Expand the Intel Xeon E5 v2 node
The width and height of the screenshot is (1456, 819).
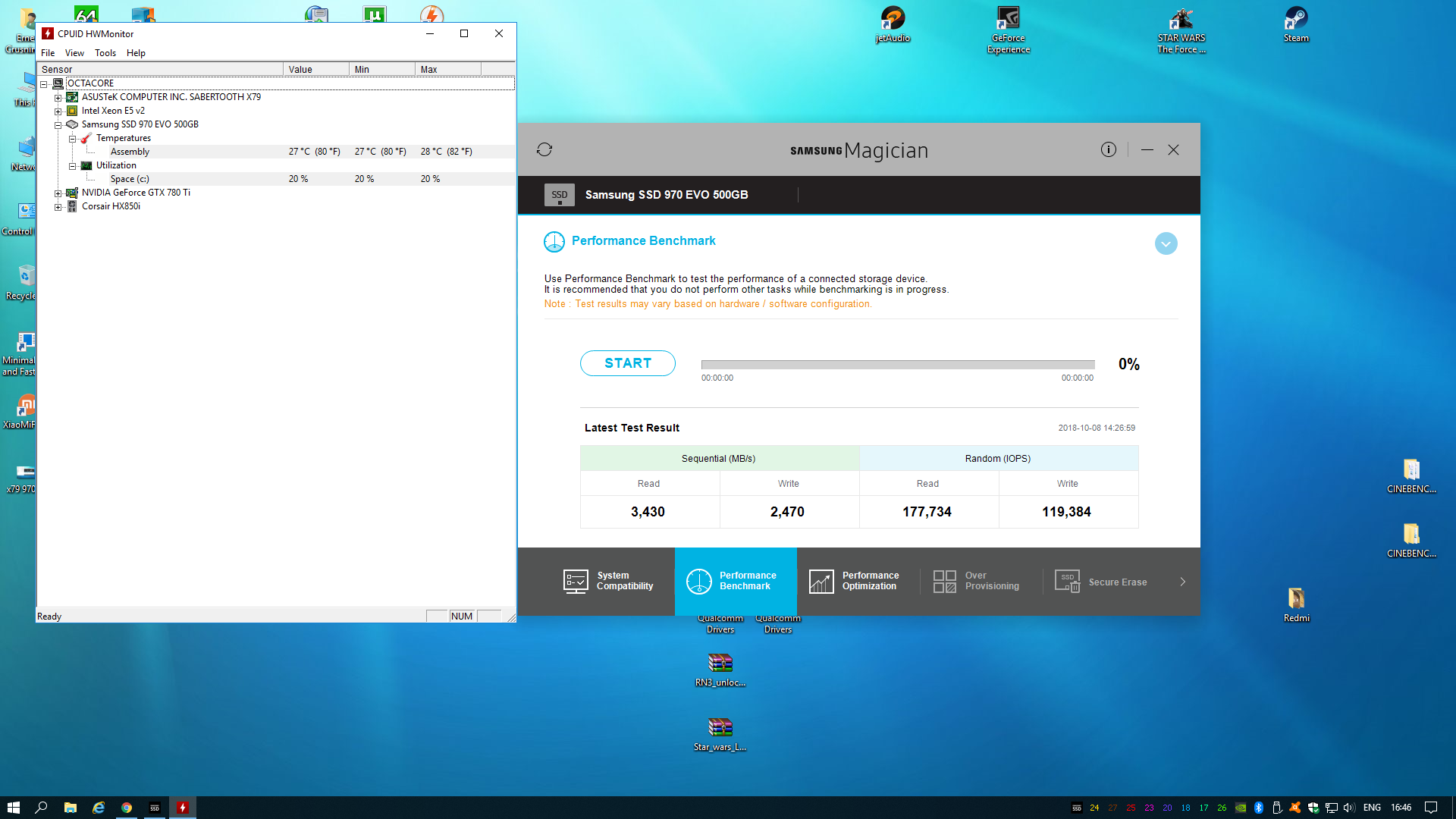pos(58,111)
